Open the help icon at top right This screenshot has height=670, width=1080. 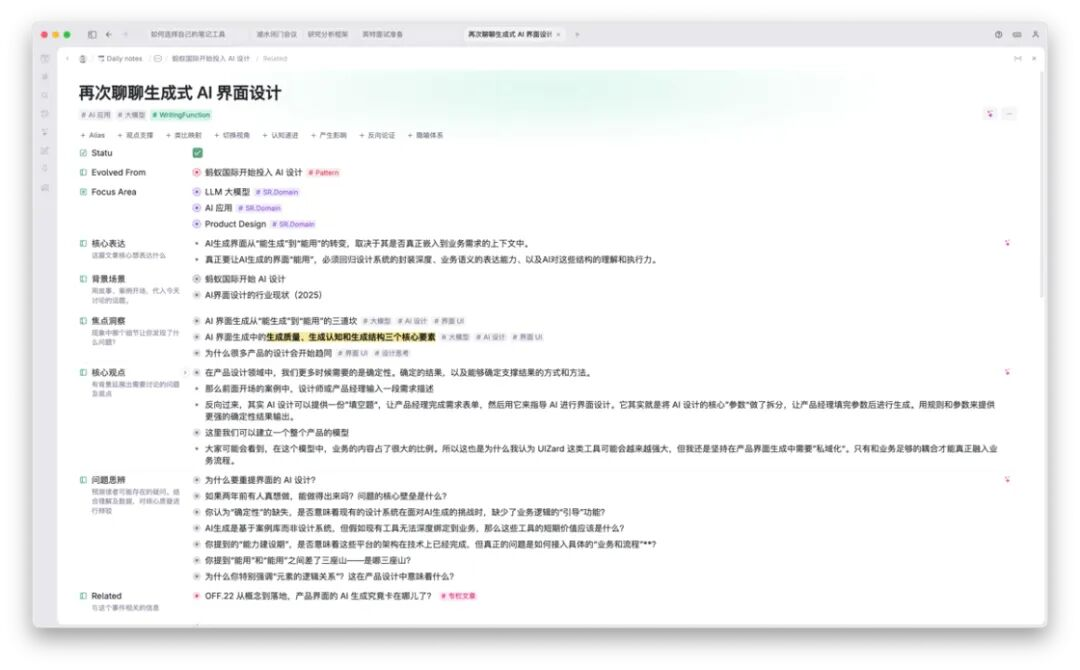998,34
